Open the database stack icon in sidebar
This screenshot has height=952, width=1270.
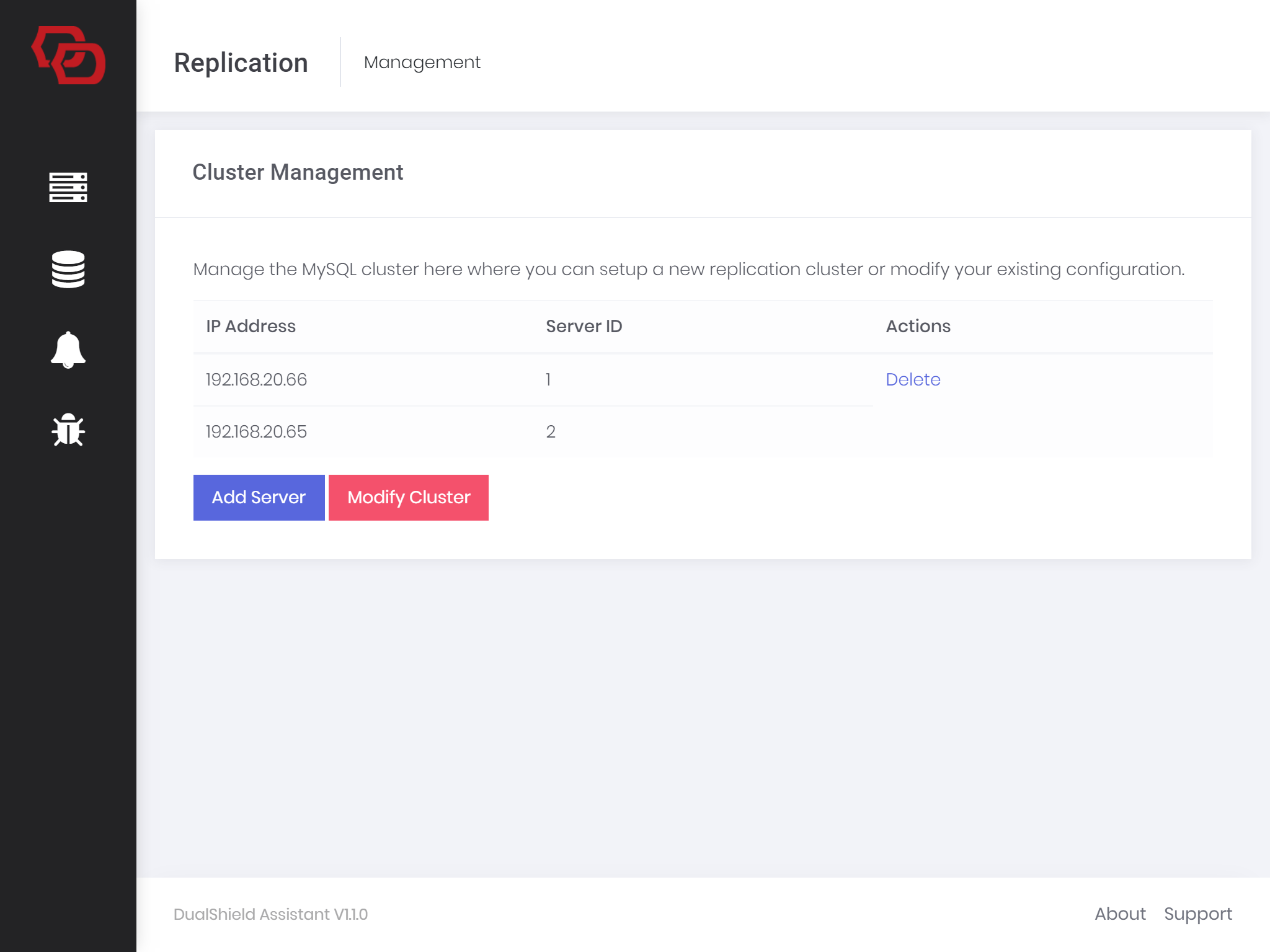(68, 269)
